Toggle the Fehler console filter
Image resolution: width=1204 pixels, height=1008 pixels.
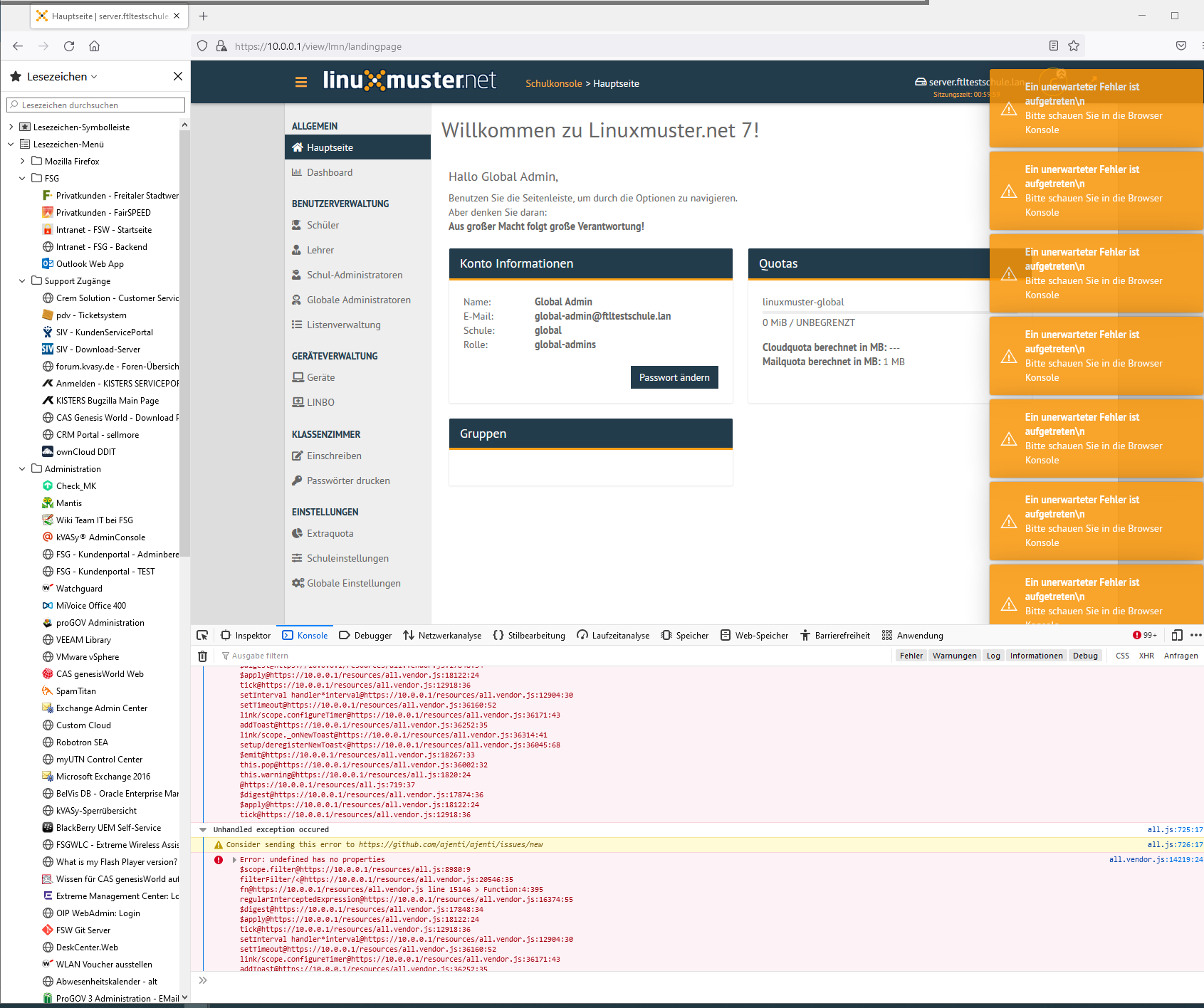[x=911, y=656]
